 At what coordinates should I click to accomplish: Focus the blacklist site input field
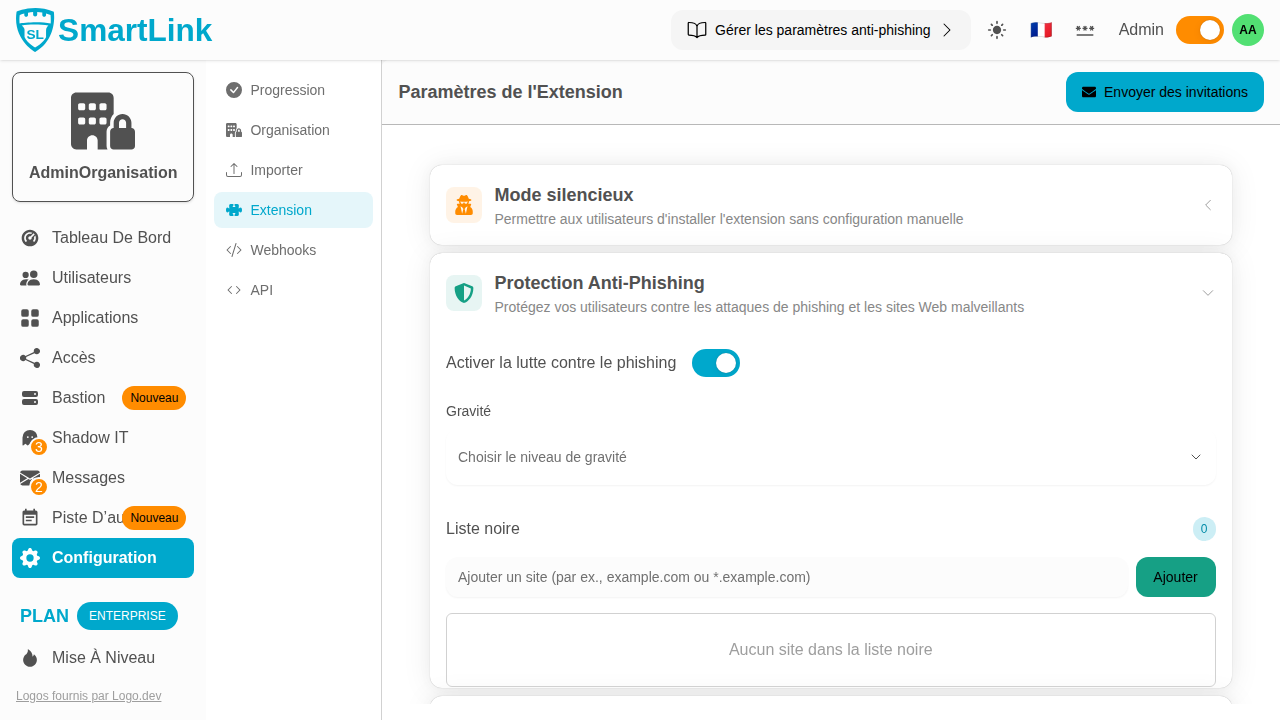coord(786,577)
